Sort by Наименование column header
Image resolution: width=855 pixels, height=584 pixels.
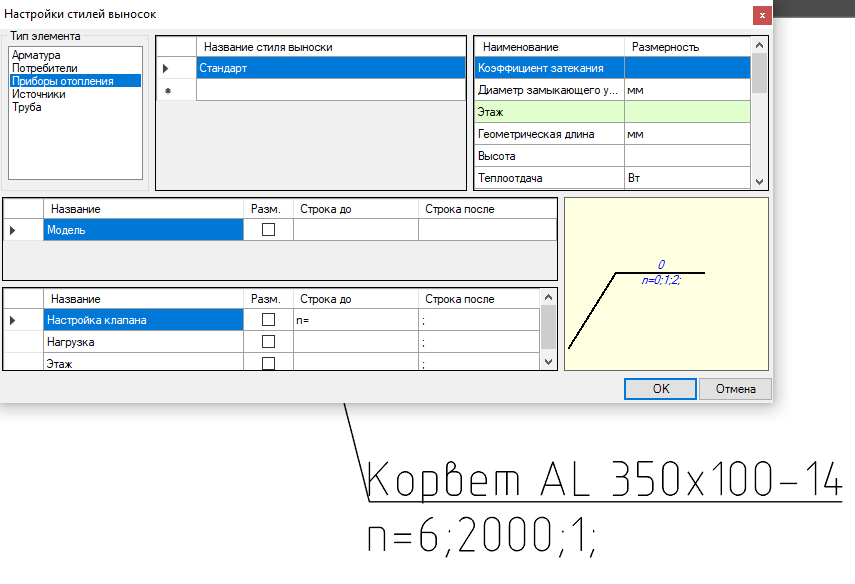tap(549, 47)
